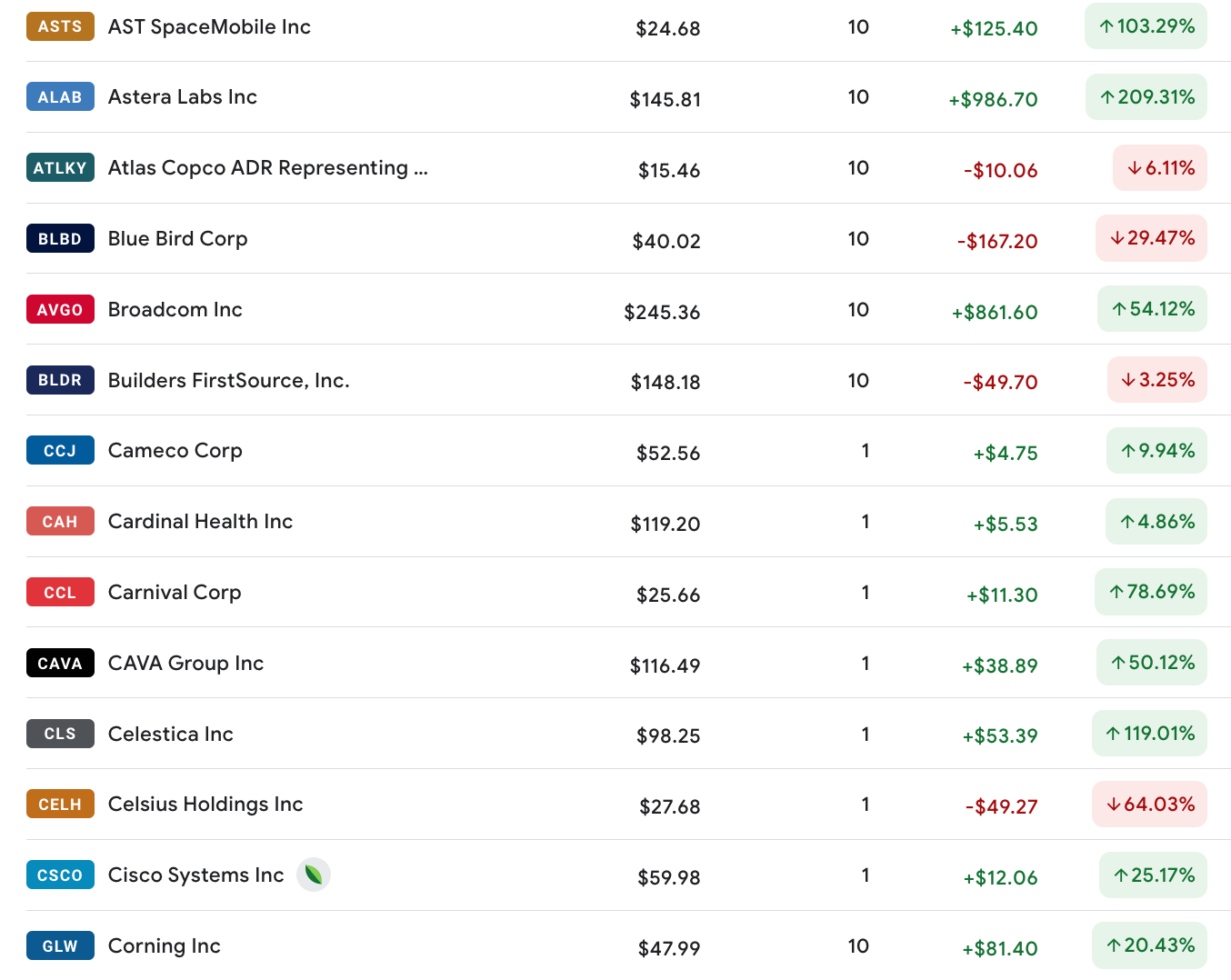
Task: Click the 119.01% gain badge for CLS
Action: pyautogui.click(x=1149, y=734)
